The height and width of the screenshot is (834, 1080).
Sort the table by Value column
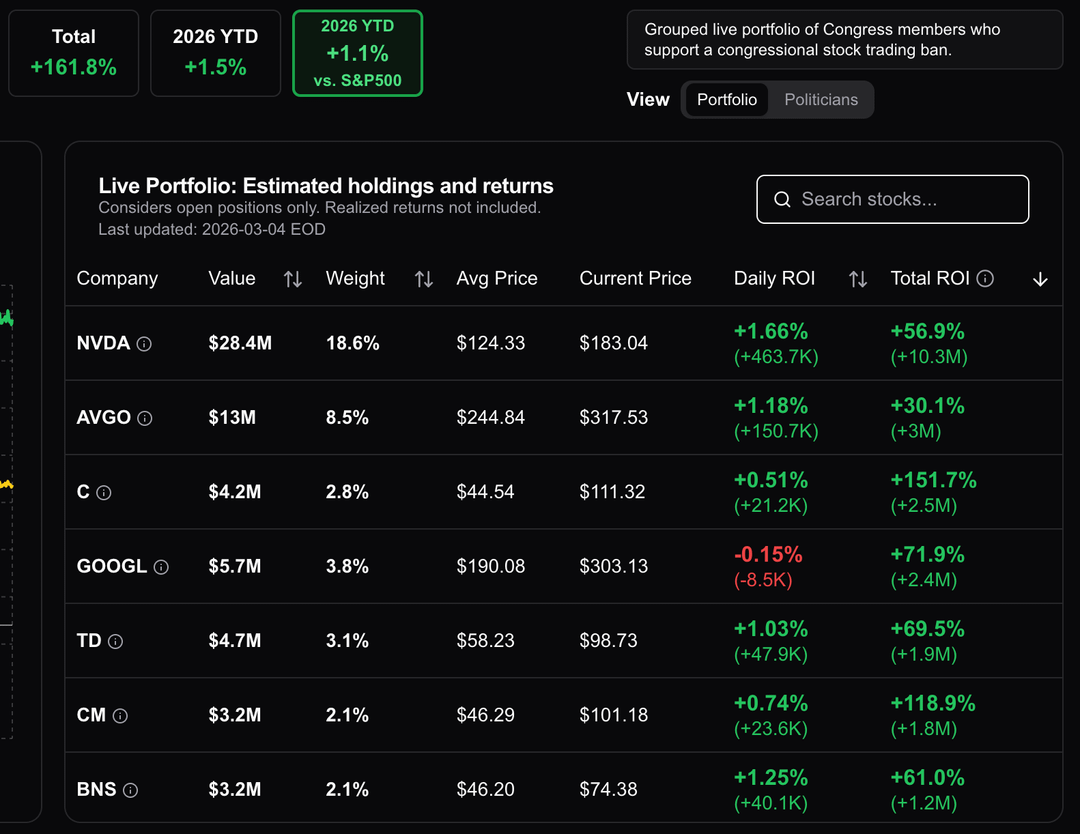click(292, 279)
